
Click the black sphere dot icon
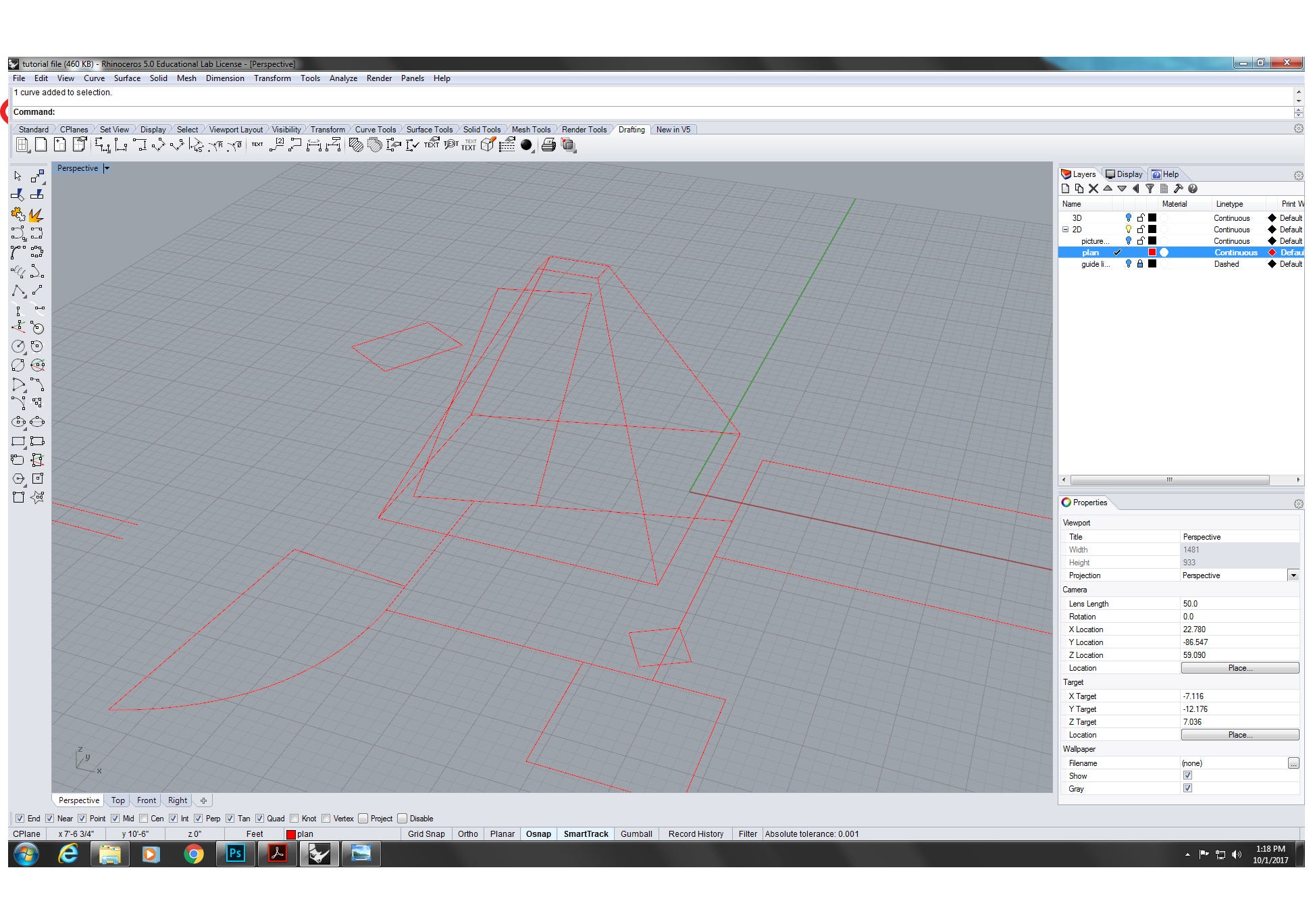526,145
